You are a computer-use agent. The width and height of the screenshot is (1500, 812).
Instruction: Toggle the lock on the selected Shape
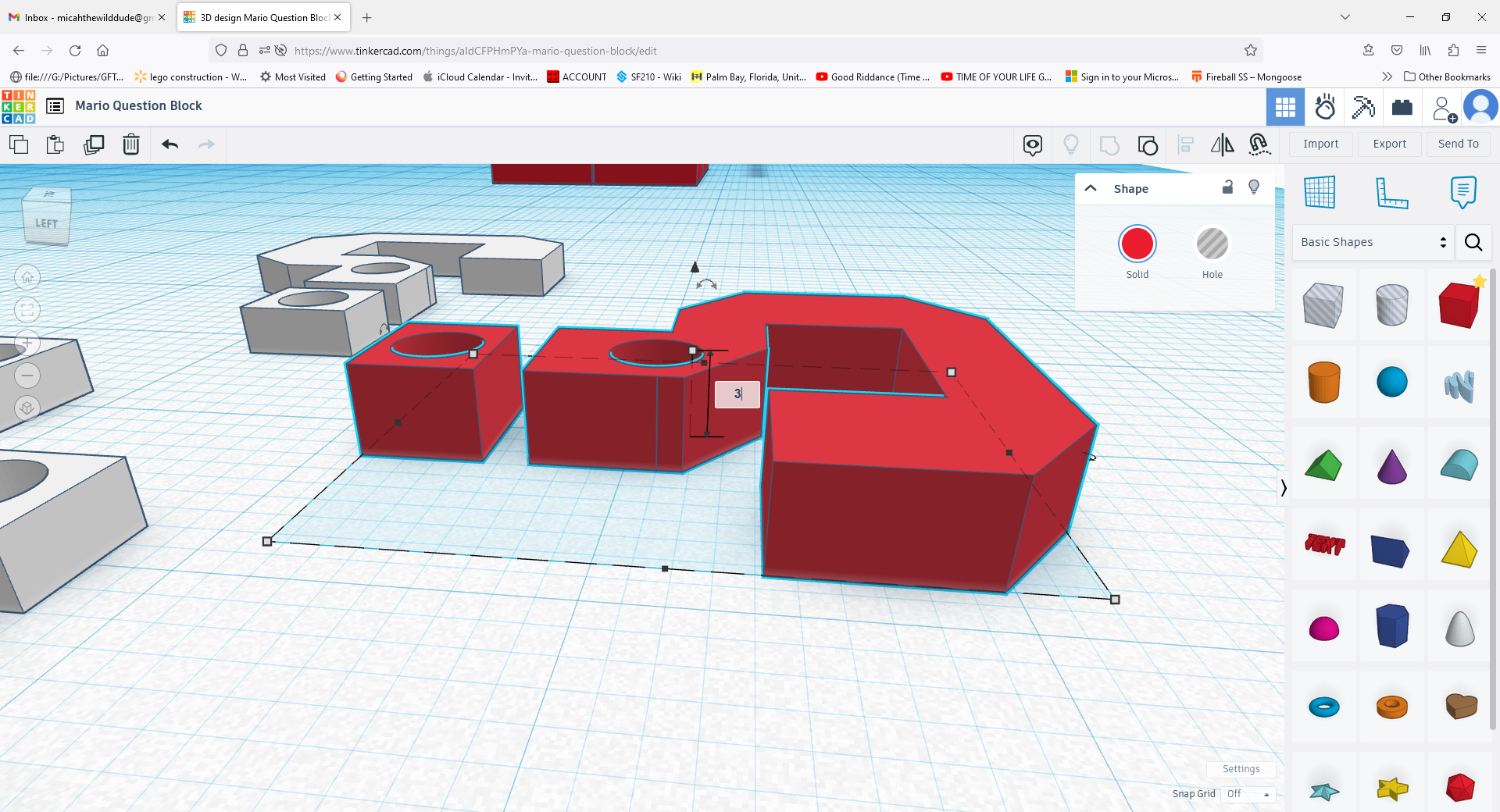pos(1227,187)
